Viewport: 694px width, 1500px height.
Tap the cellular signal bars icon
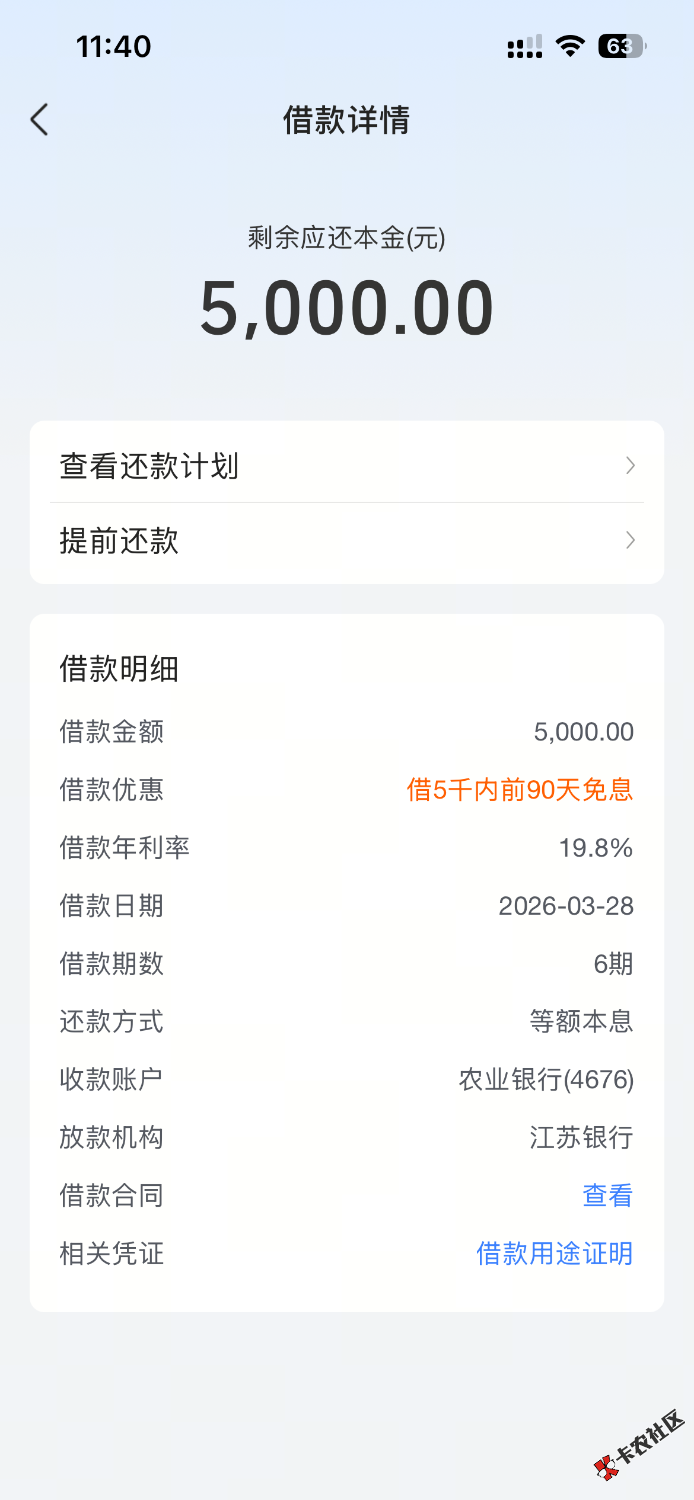point(525,46)
